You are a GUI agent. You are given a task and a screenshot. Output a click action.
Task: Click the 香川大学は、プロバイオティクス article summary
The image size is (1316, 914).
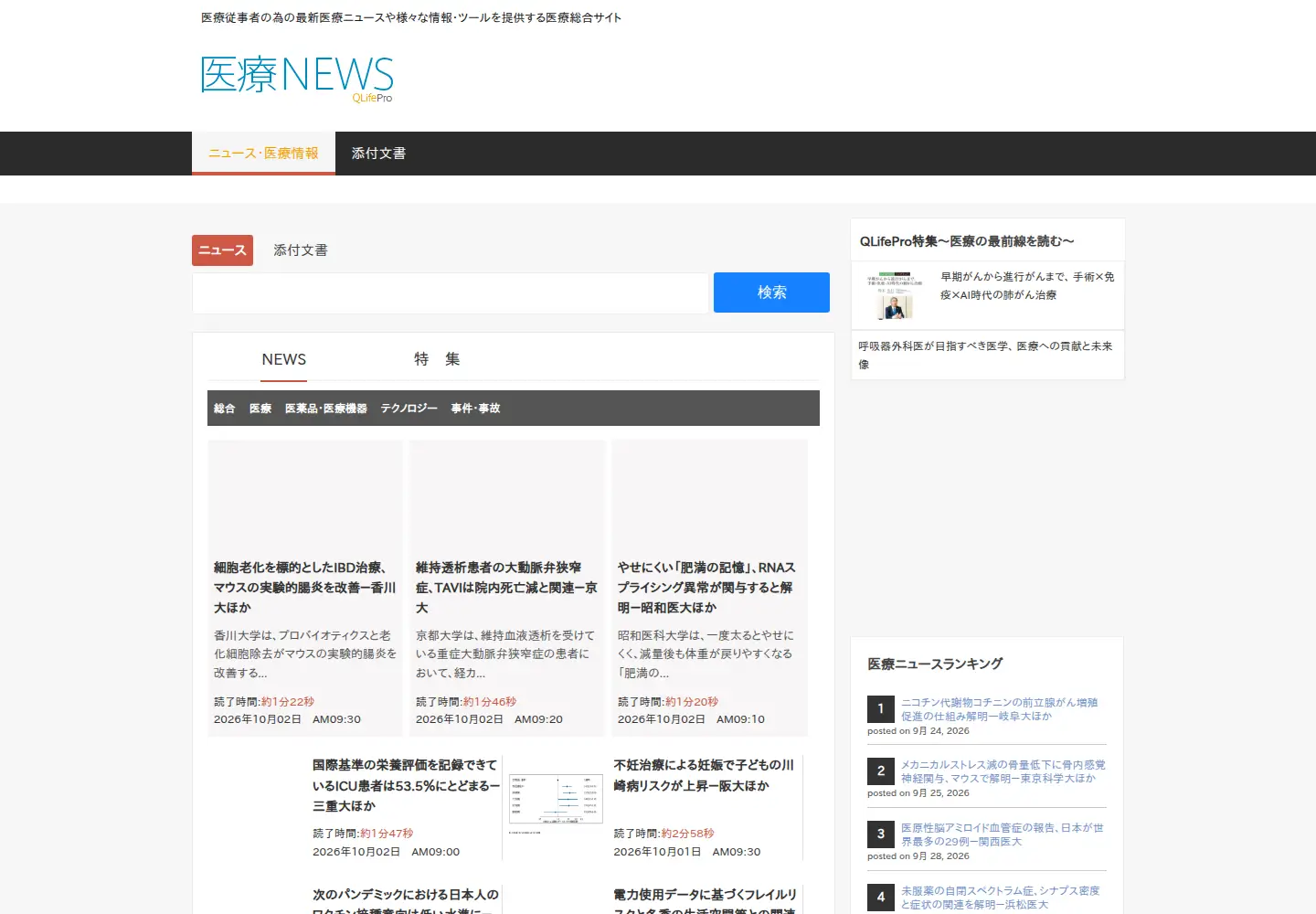coord(305,654)
